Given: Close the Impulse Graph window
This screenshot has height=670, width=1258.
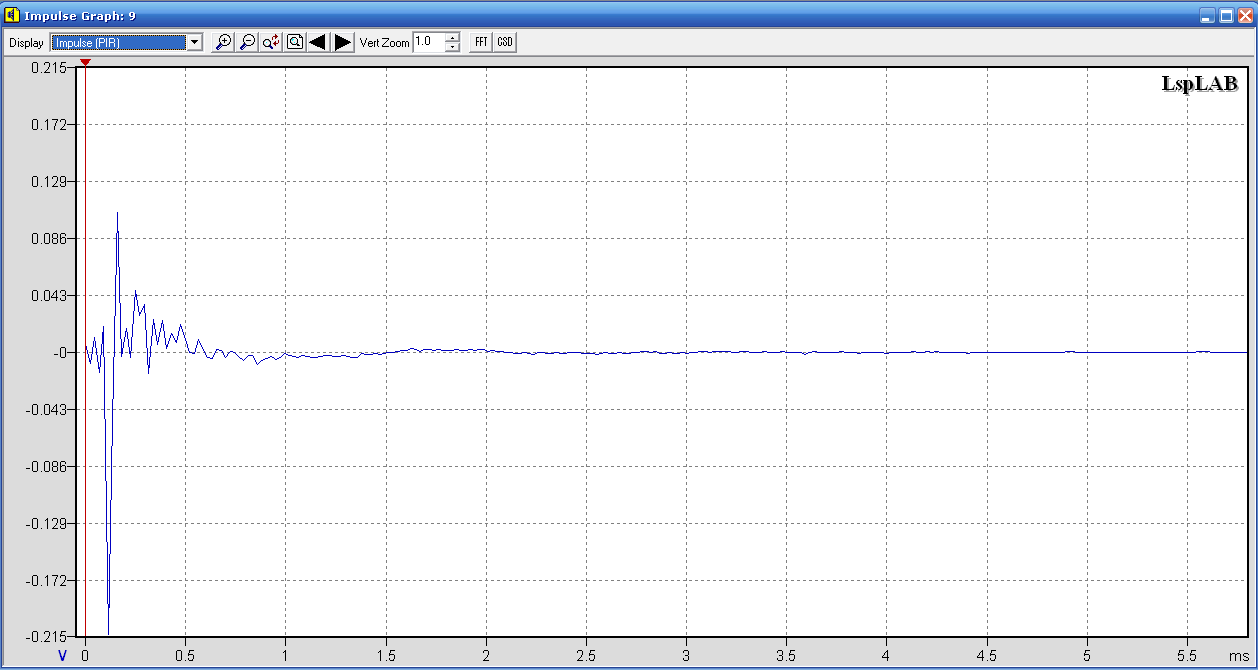Looking at the screenshot, I should (1244, 16).
